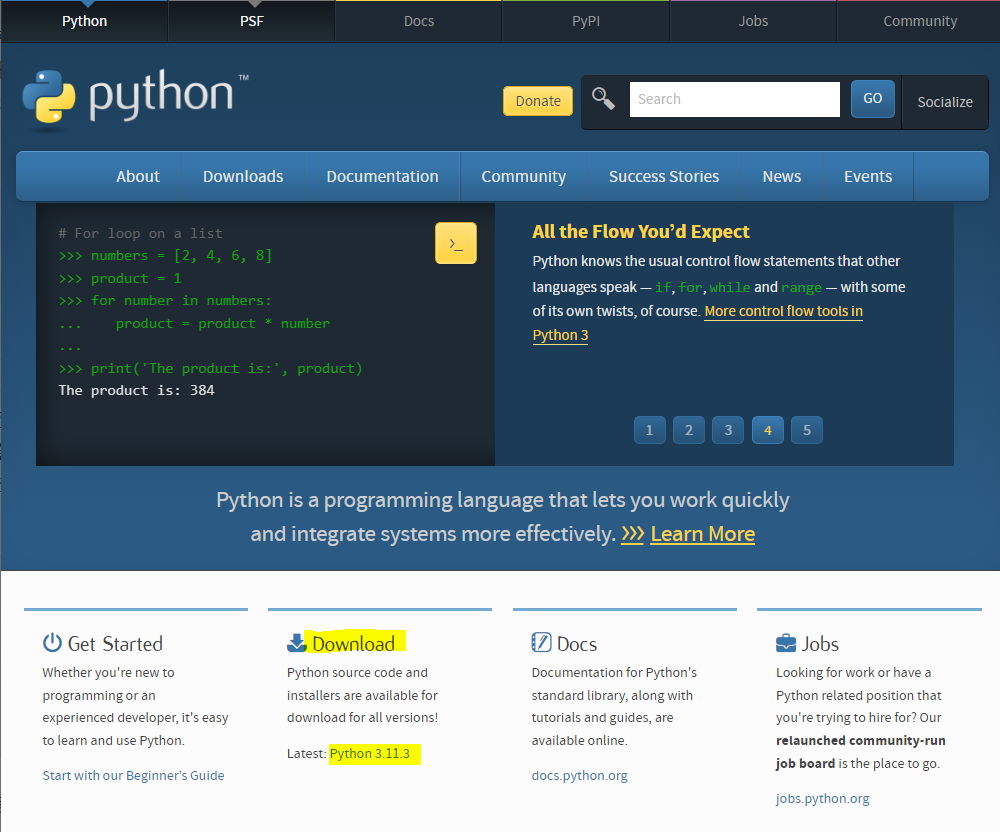The height and width of the screenshot is (832, 1000).
Task: Open the Community menu in the blue navigation bar
Action: [x=523, y=177]
